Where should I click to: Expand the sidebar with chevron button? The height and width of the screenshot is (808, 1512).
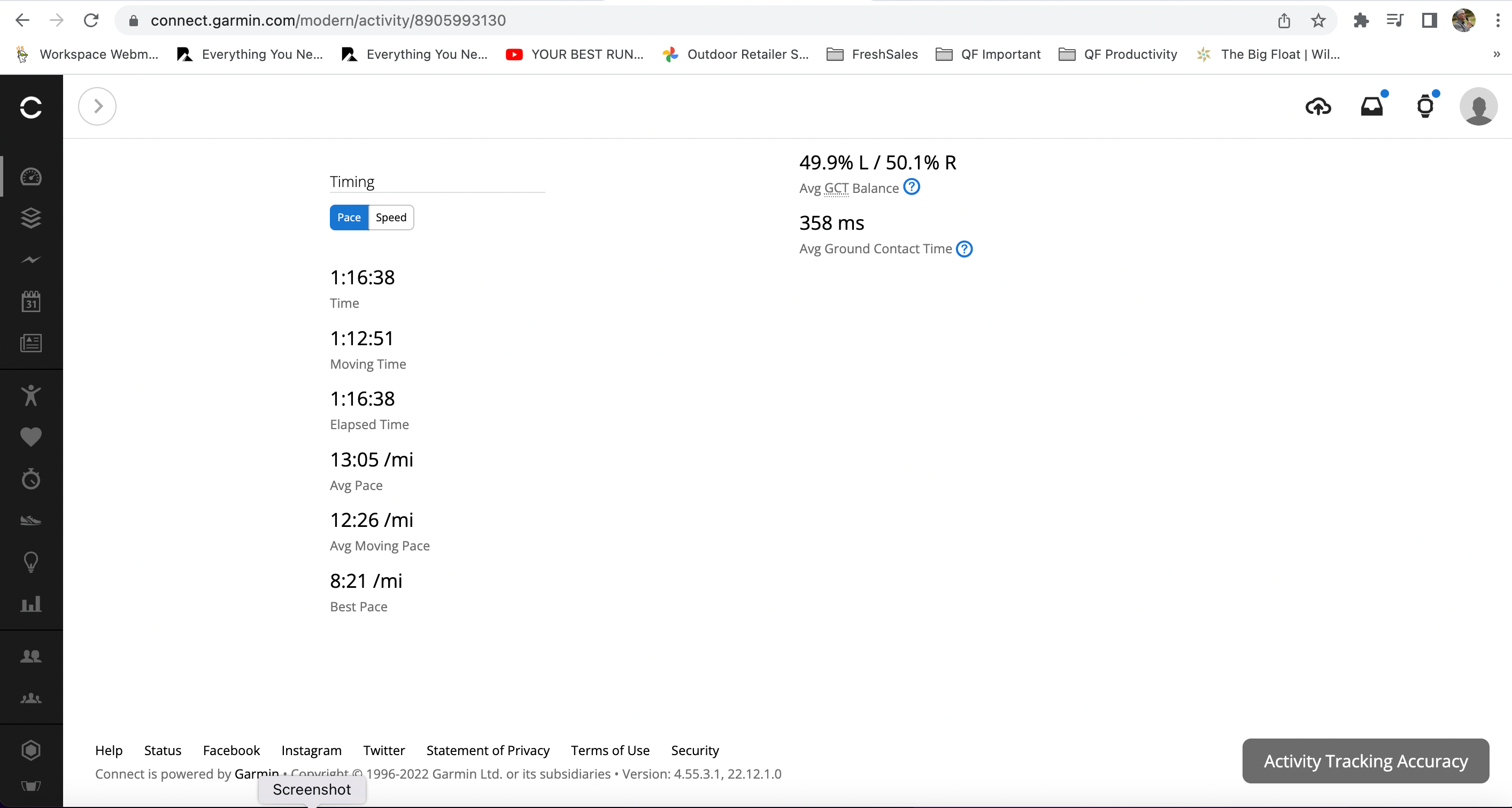97,106
